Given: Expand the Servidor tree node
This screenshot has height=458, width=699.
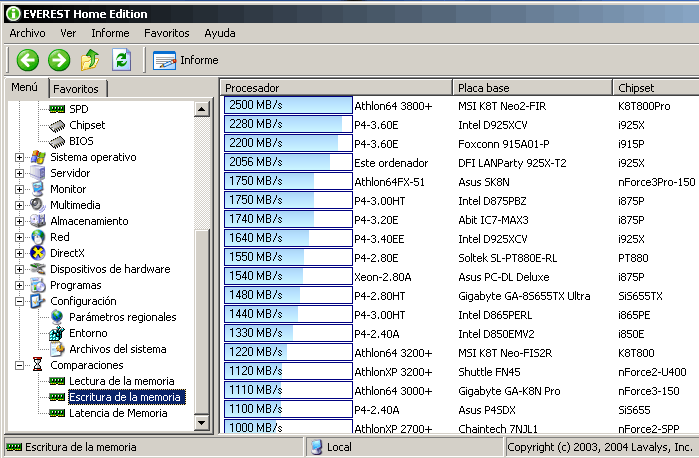Looking at the screenshot, I should click(19, 173).
